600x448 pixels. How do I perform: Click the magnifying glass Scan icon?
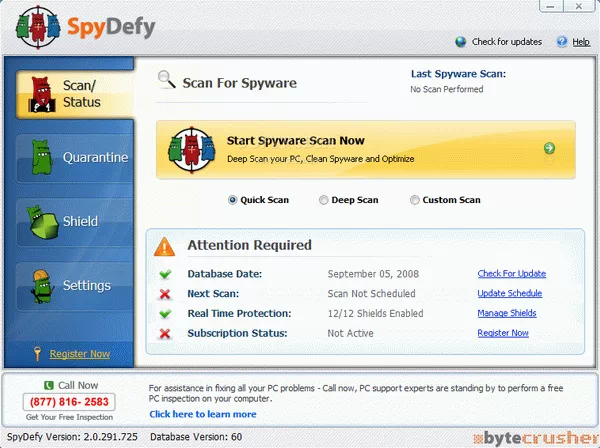click(x=168, y=82)
